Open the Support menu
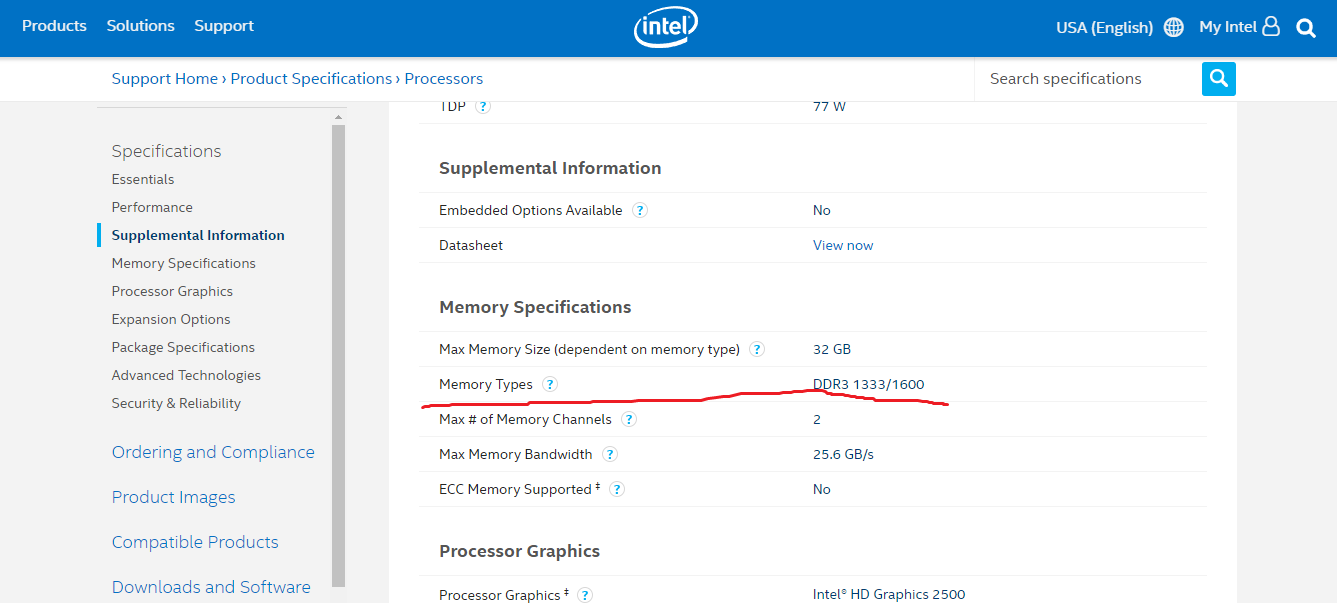Viewport: 1337px width, 603px height. (x=224, y=26)
